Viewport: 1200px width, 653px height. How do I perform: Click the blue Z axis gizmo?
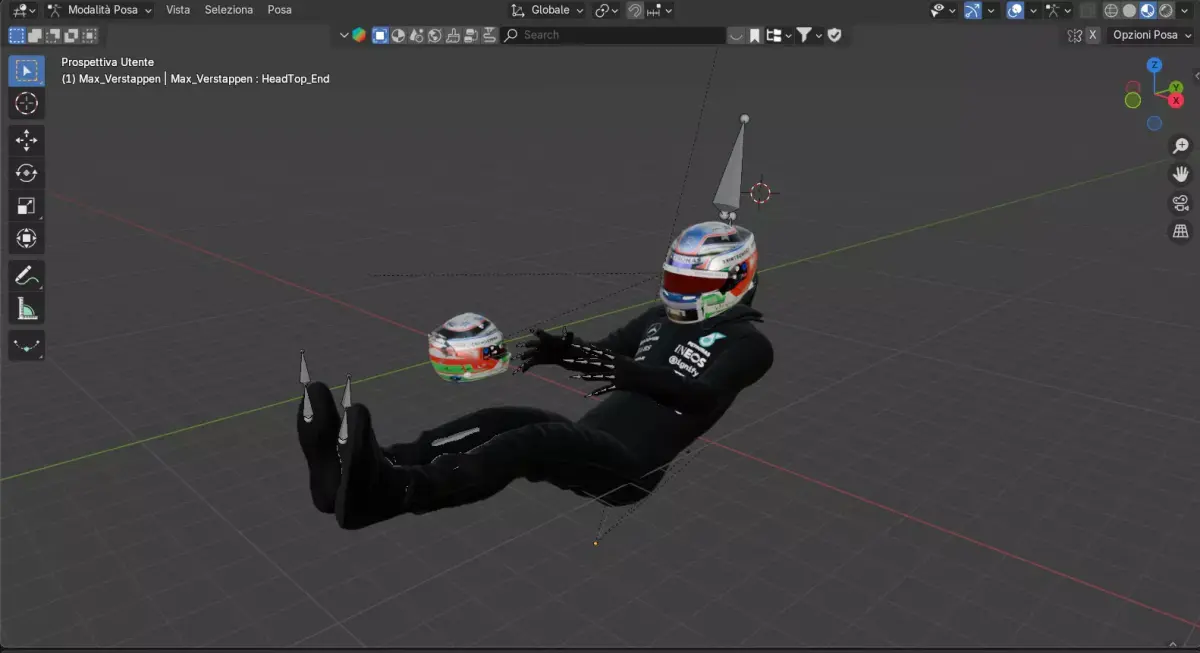pyautogui.click(x=1154, y=65)
